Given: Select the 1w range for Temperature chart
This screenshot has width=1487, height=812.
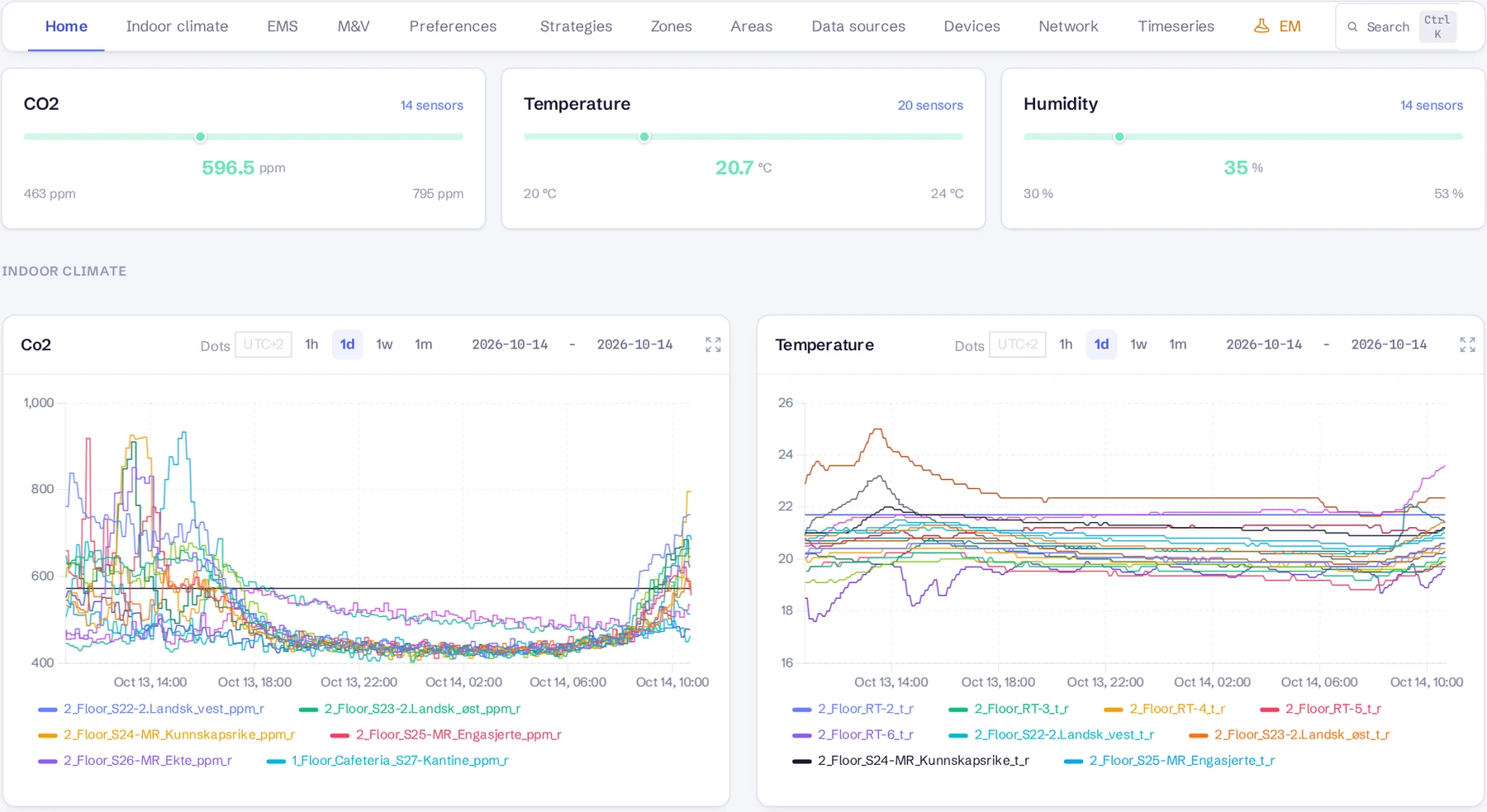Looking at the screenshot, I should click(x=1138, y=344).
